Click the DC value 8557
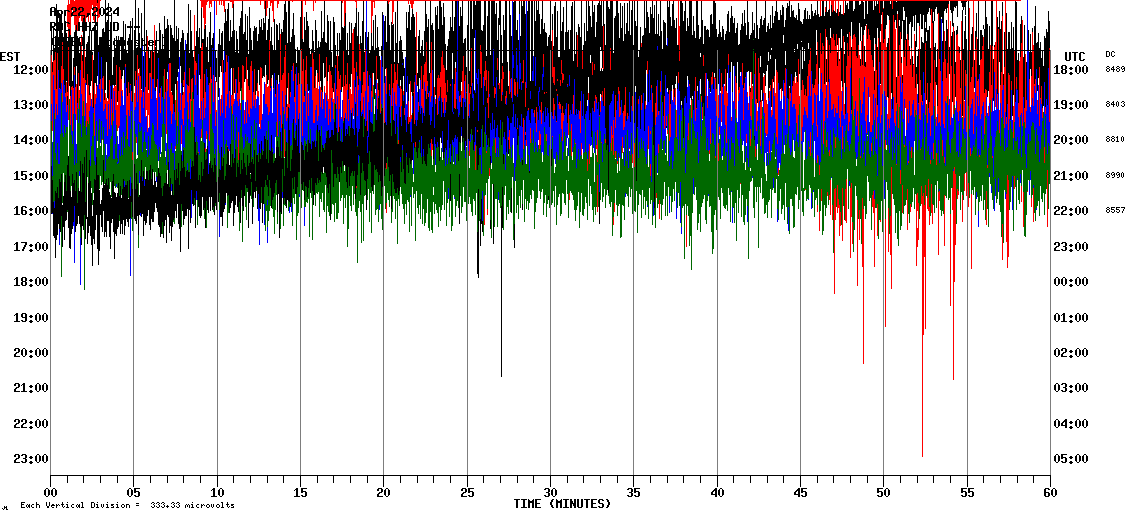Viewport: 1130px width, 519px height. pyautogui.click(x=1114, y=211)
